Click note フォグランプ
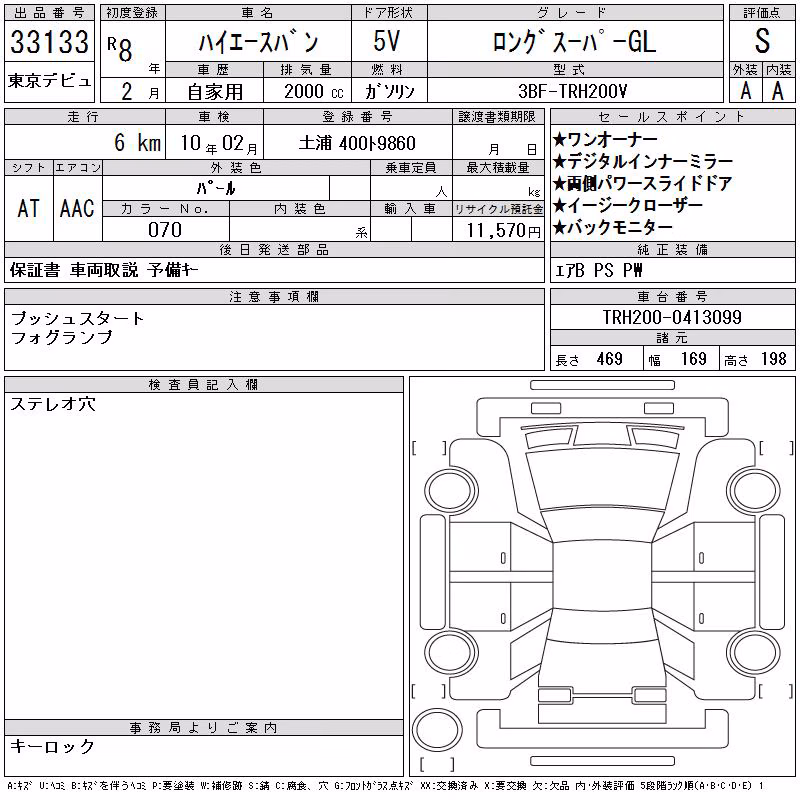Screen dimensions: 800x800 [61, 337]
